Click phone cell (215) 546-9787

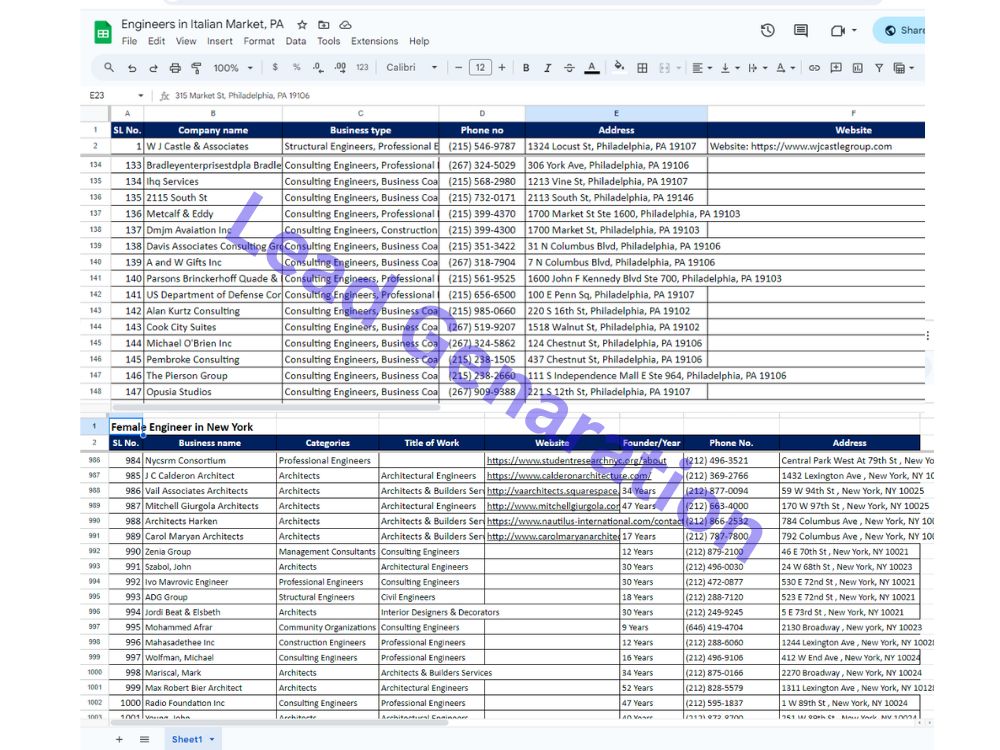tap(482, 146)
